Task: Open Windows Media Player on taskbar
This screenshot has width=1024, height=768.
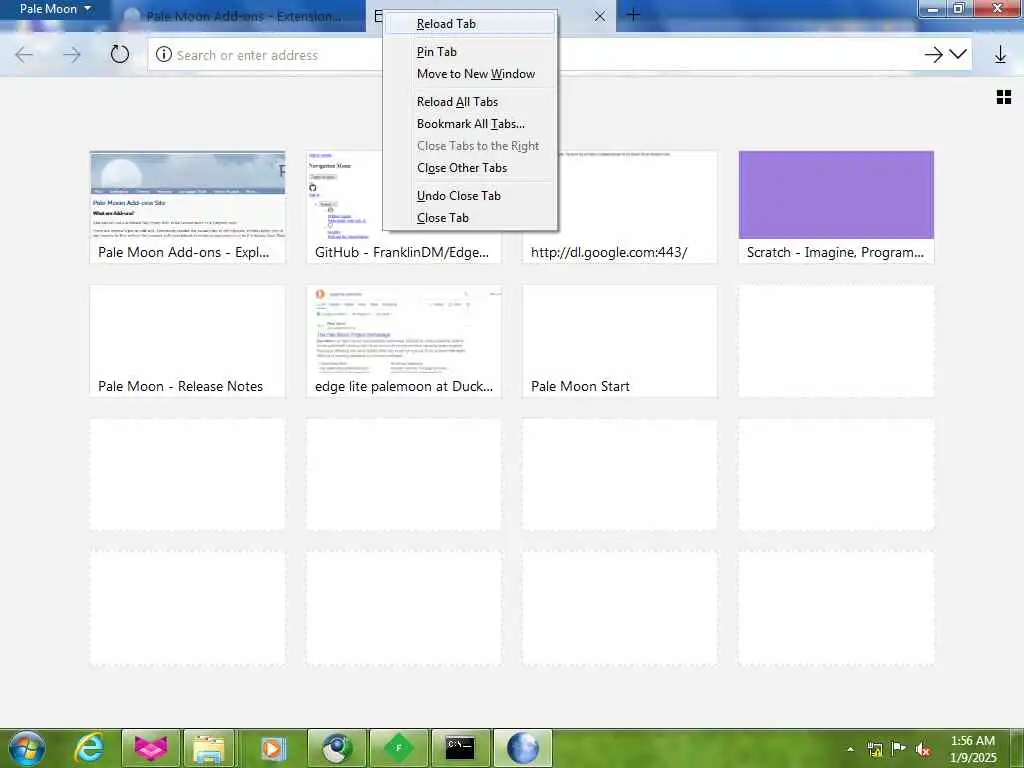Action: pos(272,748)
